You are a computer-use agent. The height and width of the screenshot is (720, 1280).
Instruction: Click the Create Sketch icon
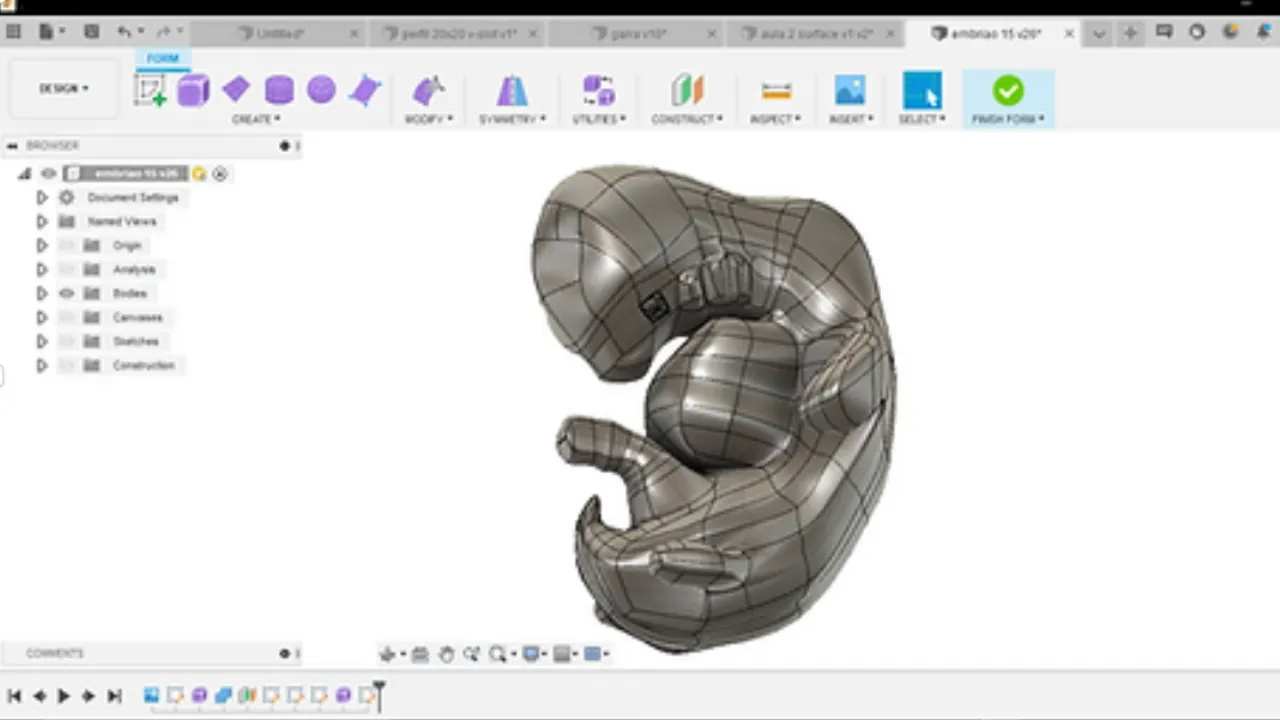tap(150, 91)
